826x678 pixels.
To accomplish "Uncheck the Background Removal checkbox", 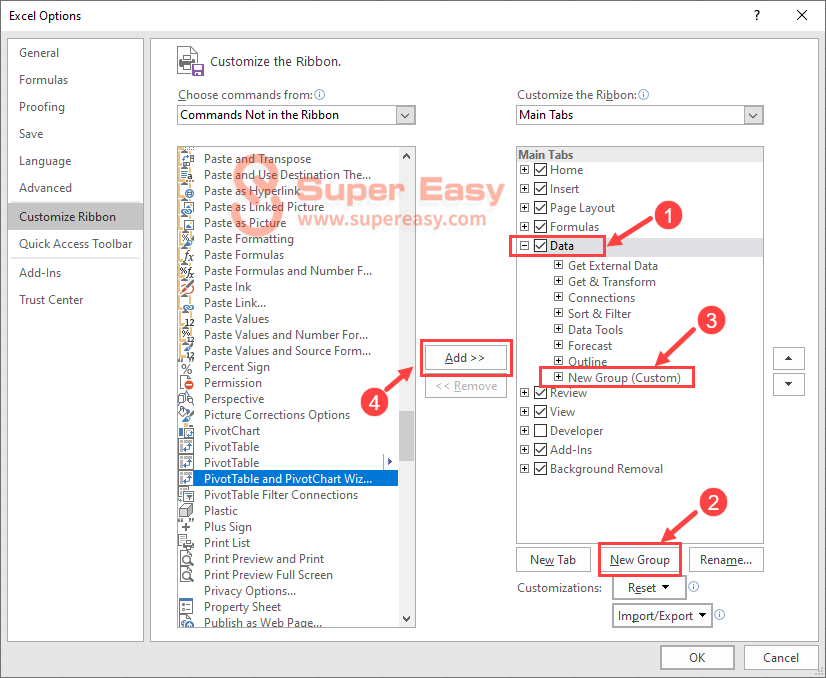I will click(540, 469).
